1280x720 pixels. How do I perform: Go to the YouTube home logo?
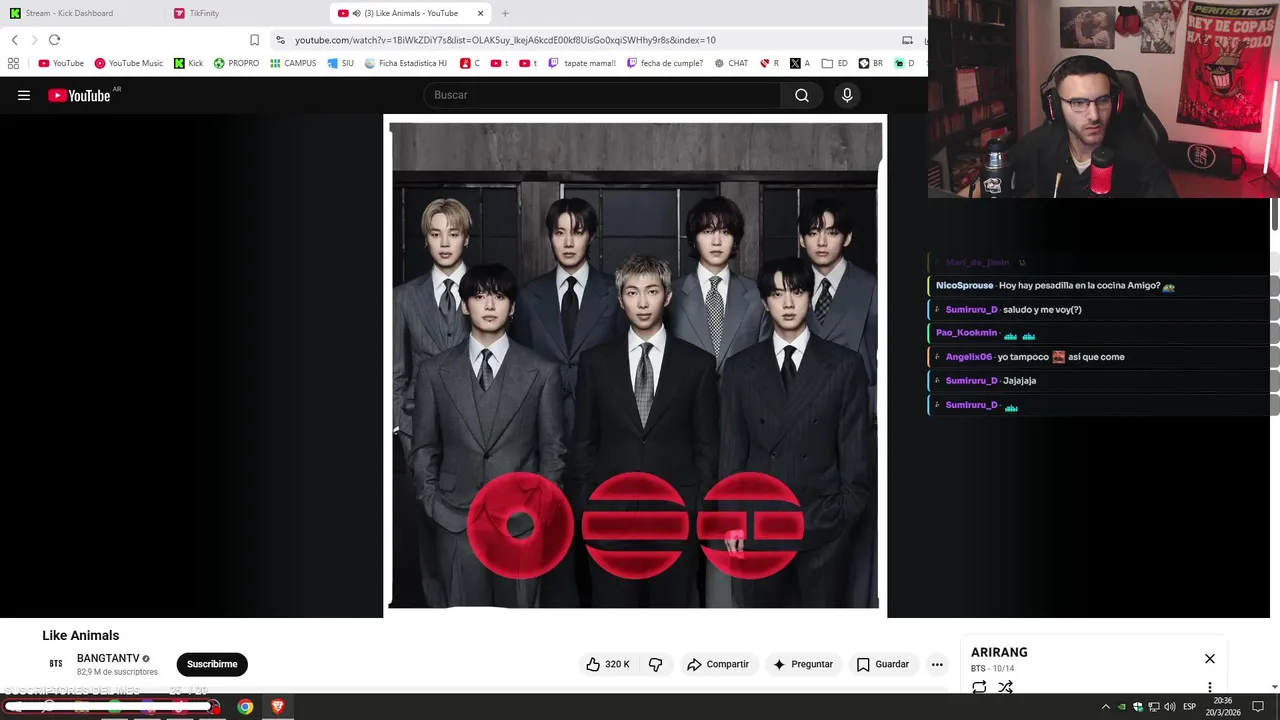(79, 95)
